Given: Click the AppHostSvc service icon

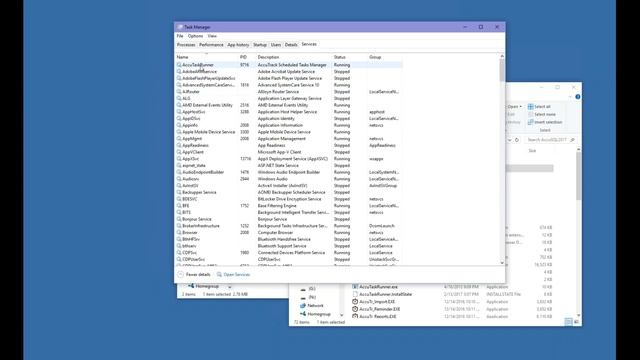Looking at the screenshot, I should coord(179,112).
